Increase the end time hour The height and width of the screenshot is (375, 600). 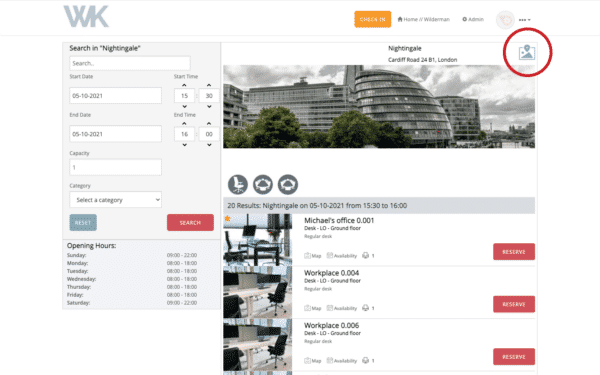pos(184,123)
